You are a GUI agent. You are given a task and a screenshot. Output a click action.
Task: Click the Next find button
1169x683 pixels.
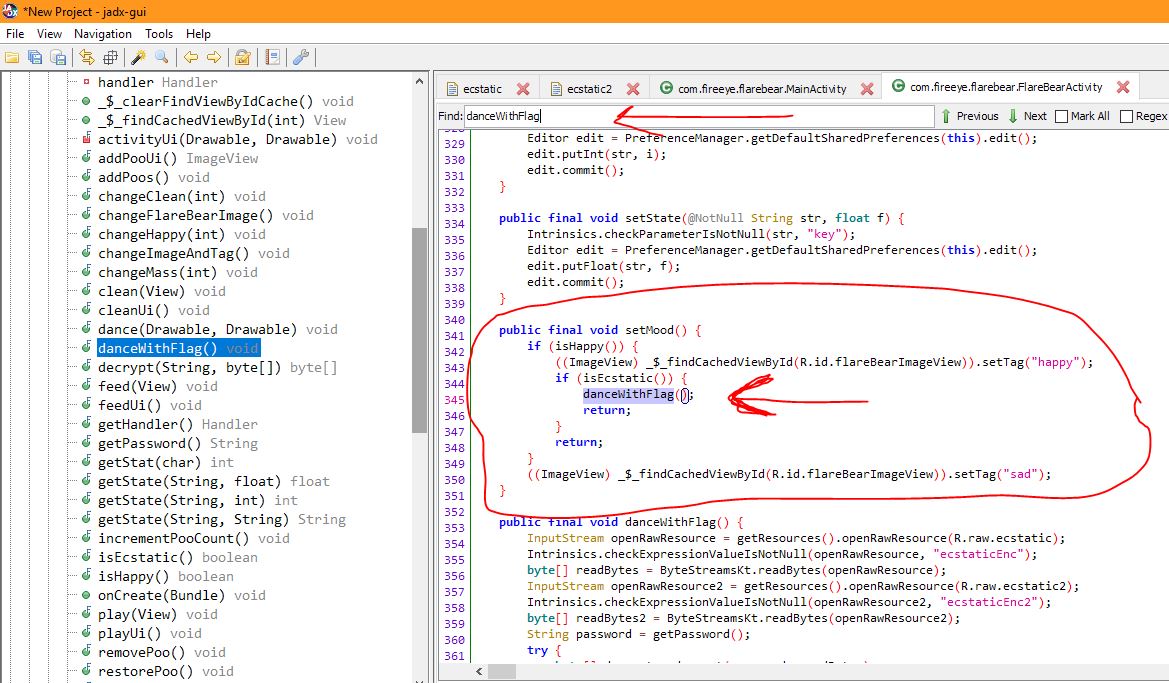pyautogui.click(x=1027, y=116)
